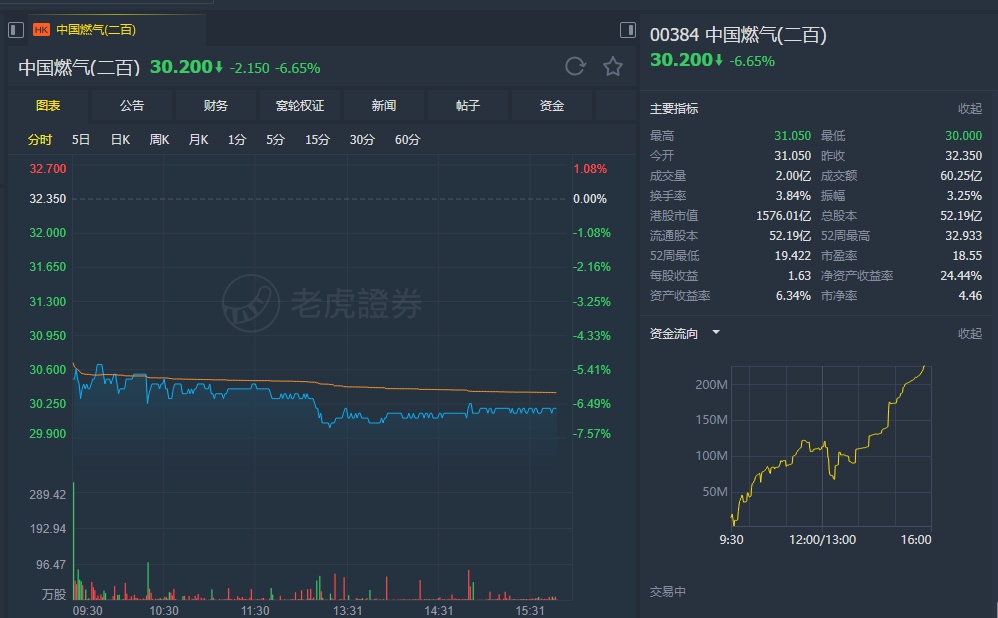Click the 32.700 price axis label
This screenshot has height=618, width=998.
pyautogui.click(x=48, y=169)
